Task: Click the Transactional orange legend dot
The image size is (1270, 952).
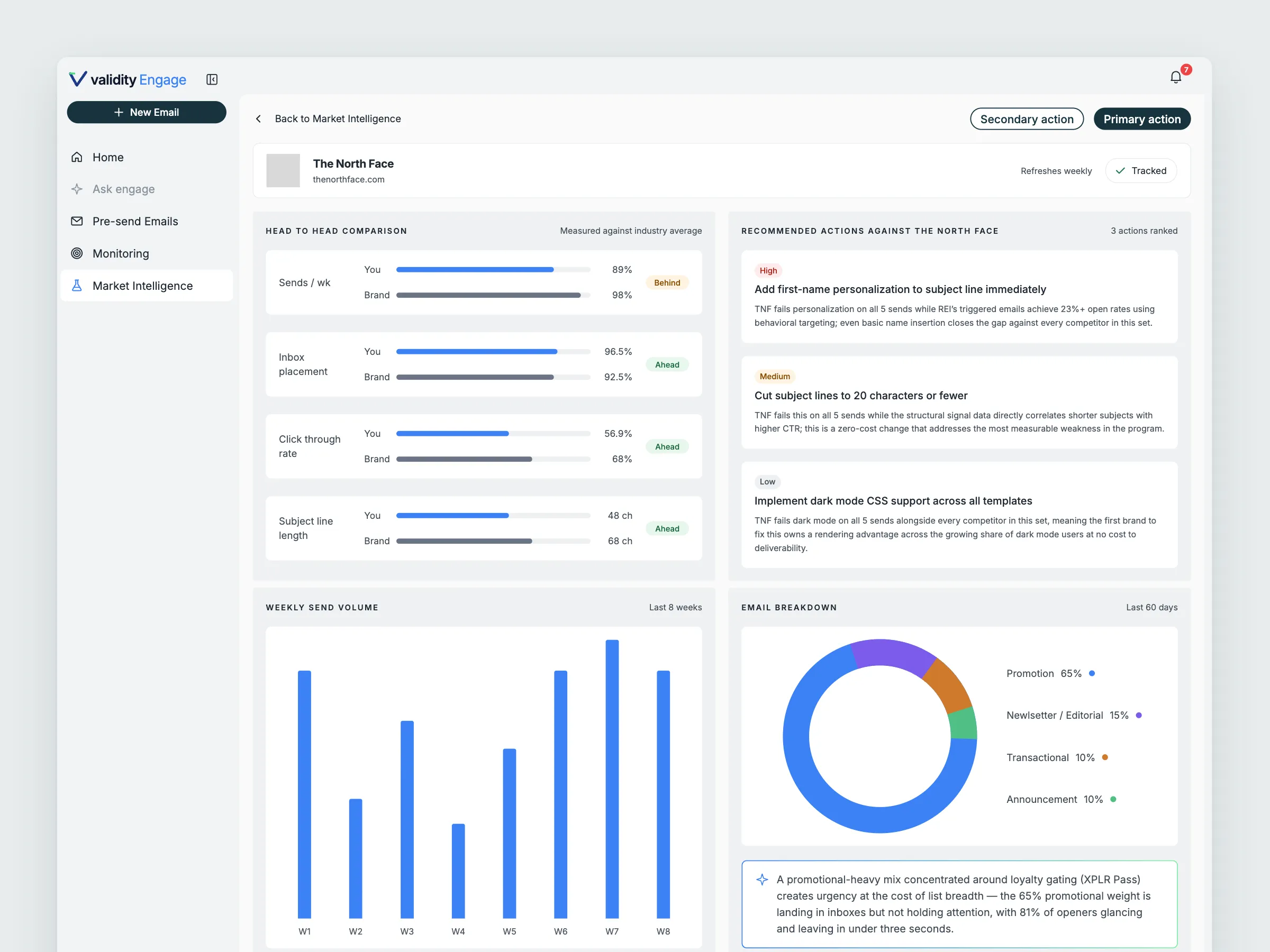Action: 1105,757
